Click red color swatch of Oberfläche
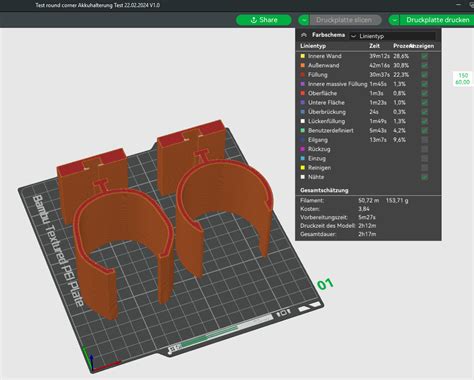This screenshot has width=474, height=380. (x=303, y=93)
